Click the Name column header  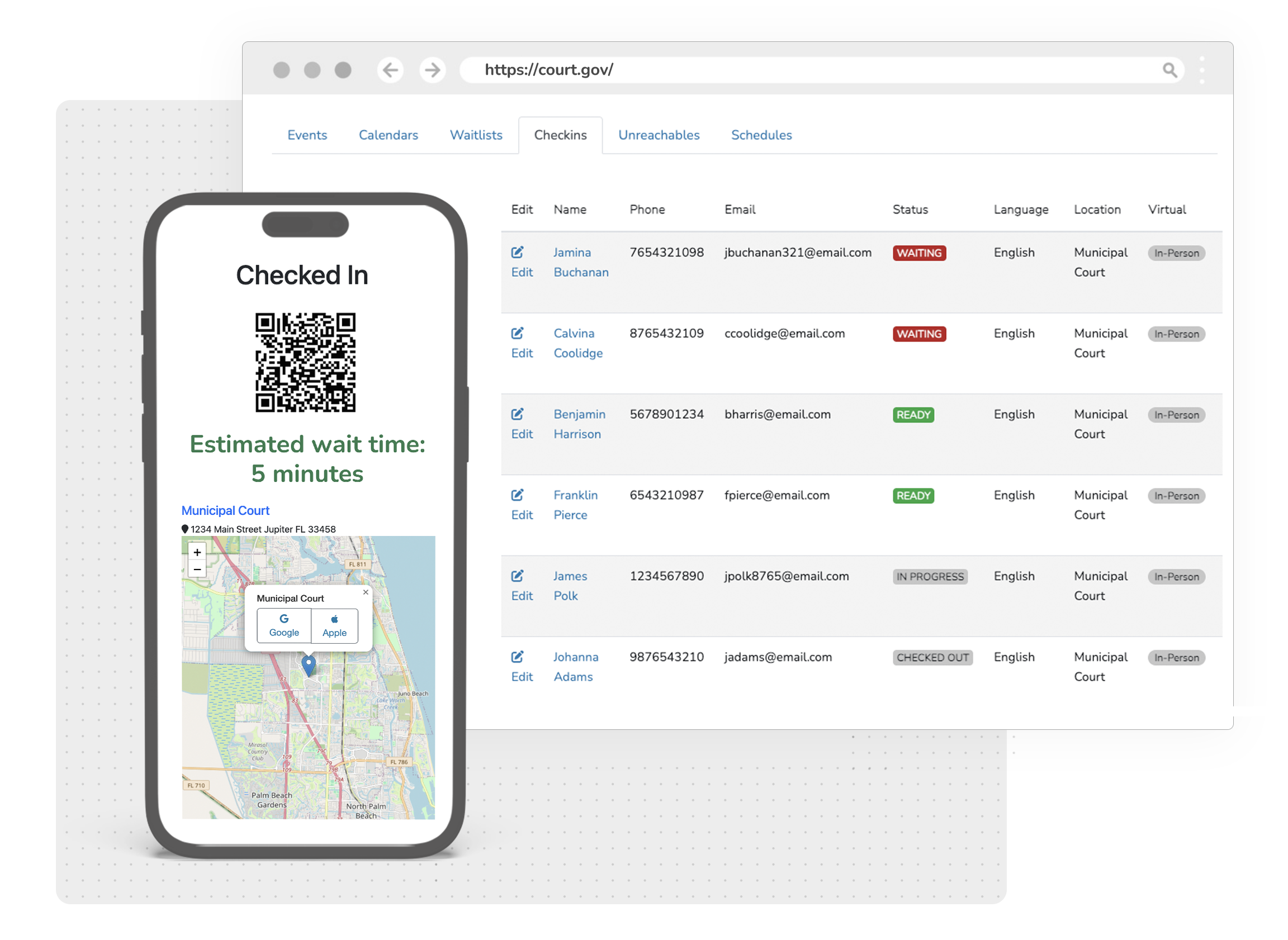click(x=570, y=209)
